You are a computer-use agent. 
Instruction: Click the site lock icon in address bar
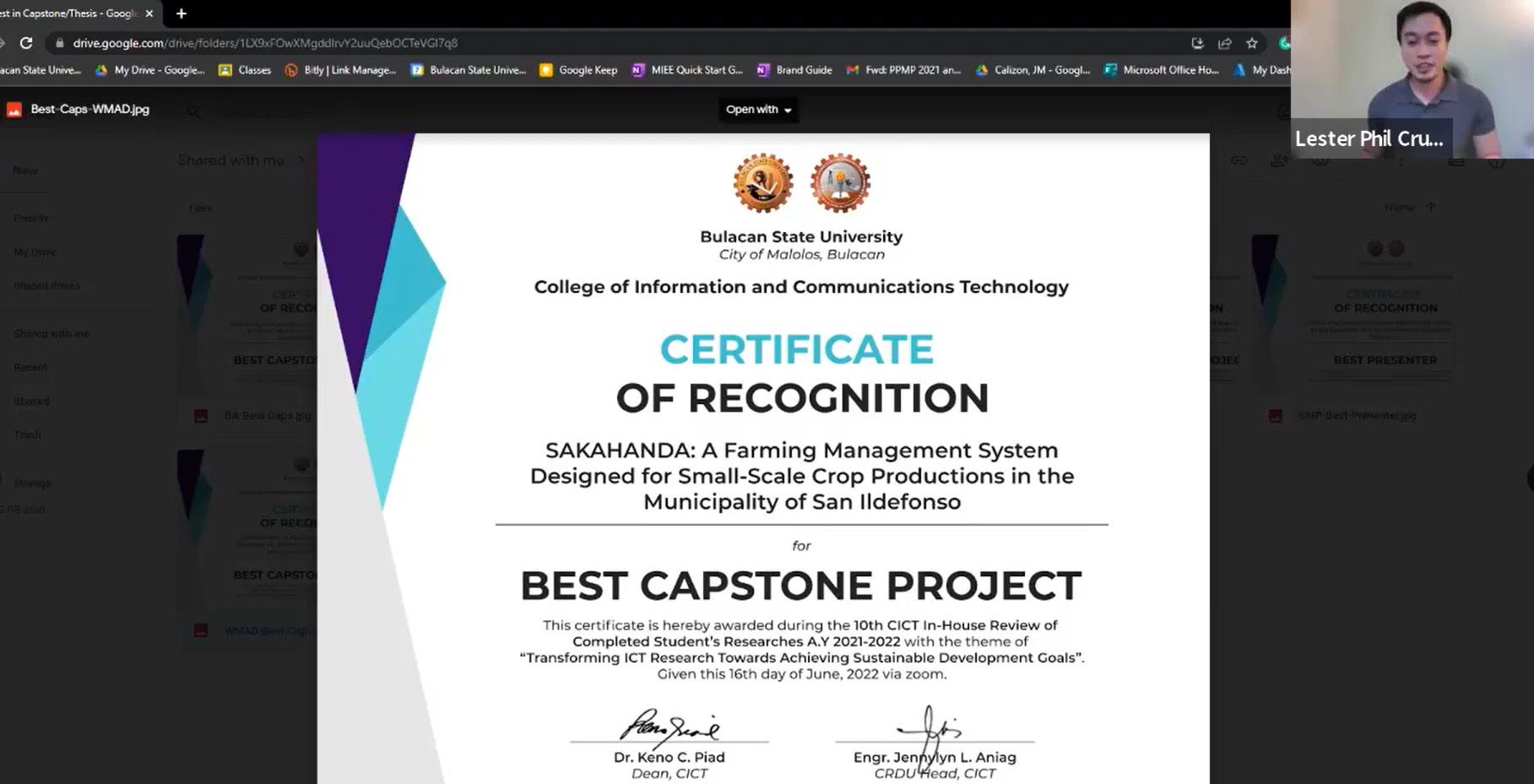coord(59,43)
